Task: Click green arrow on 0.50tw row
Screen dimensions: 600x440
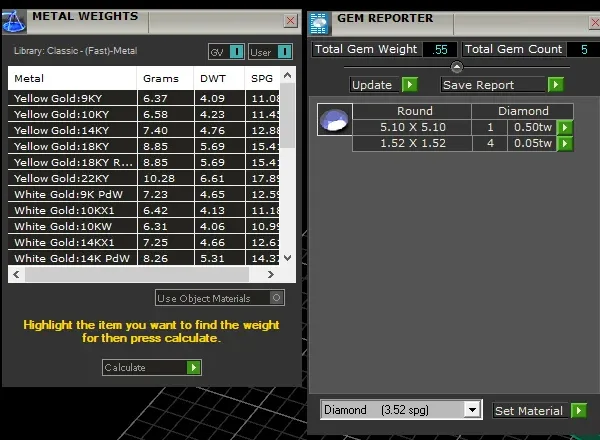Action: coord(565,127)
